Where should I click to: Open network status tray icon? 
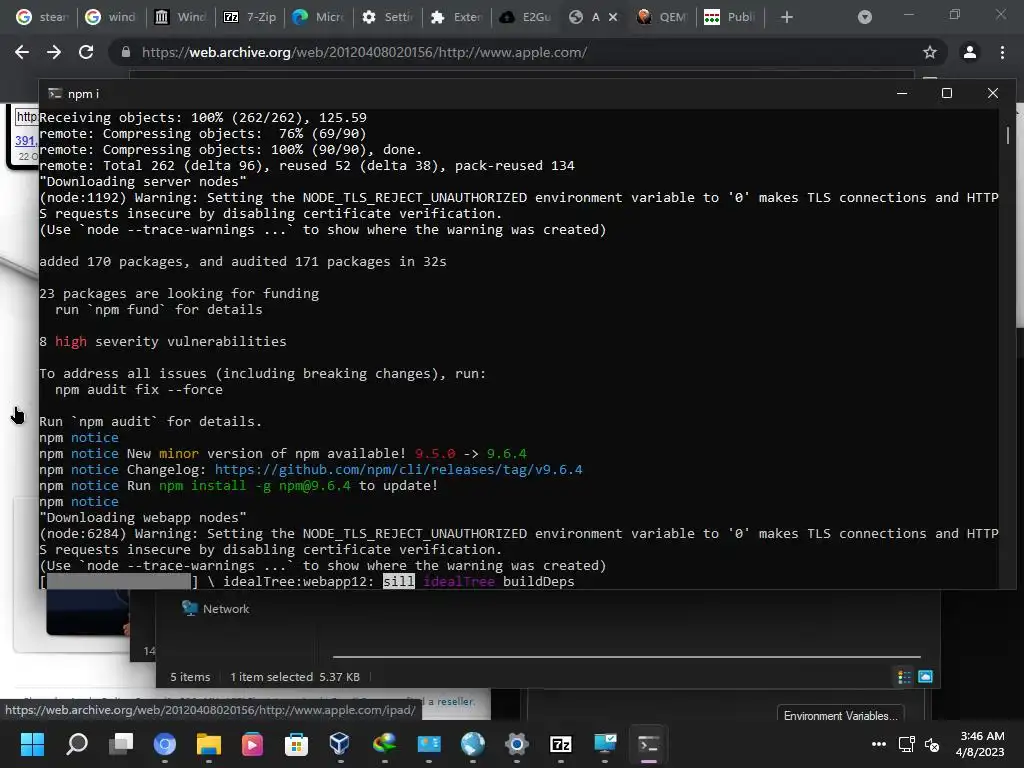(x=906, y=744)
